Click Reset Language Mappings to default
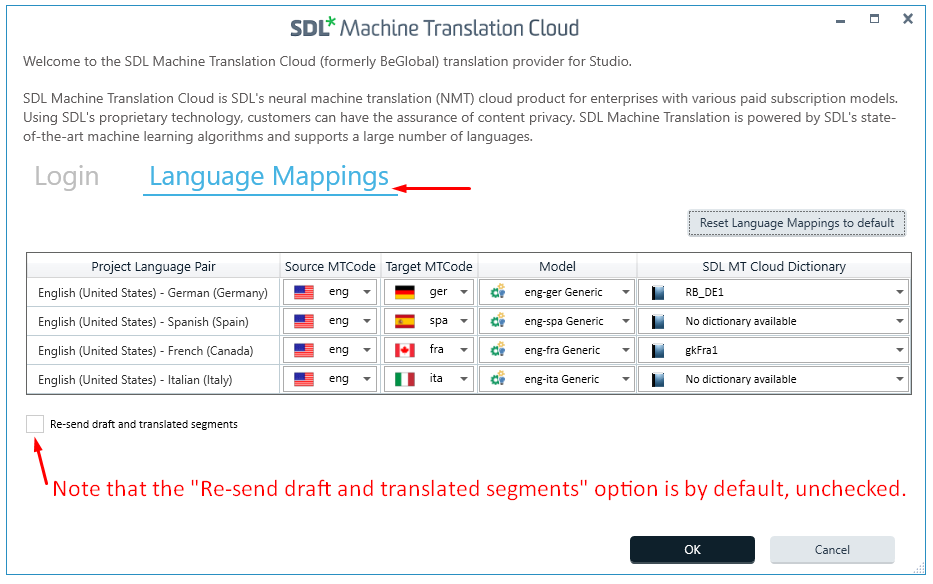This screenshot has height=584, width=933. point(797,223)
